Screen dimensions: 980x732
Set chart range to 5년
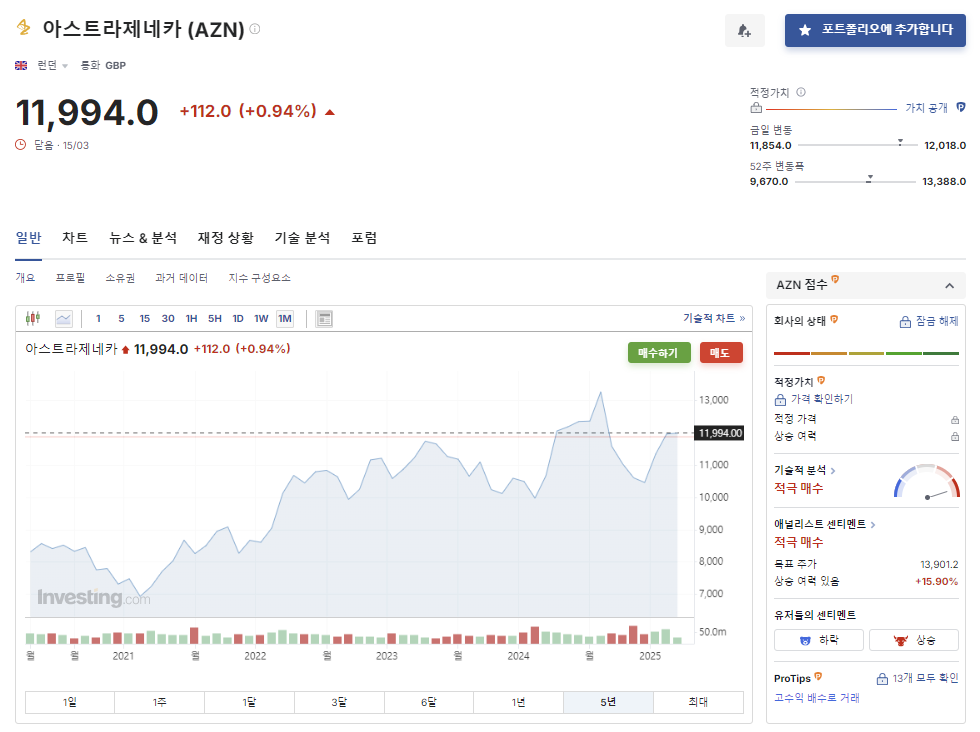(608, 702)
